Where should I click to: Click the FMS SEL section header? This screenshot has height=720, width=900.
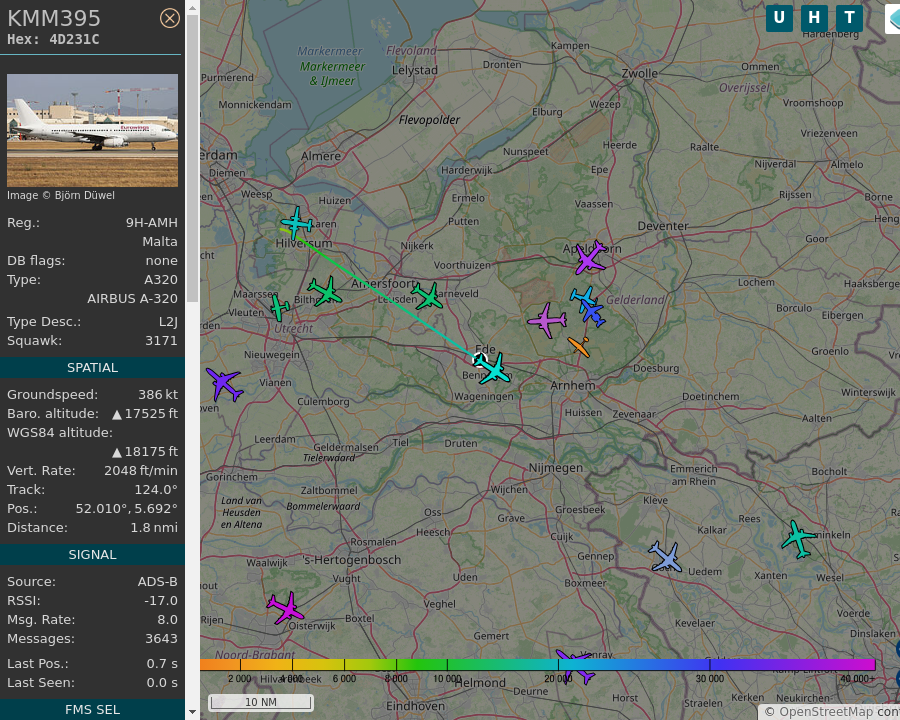tap(92, 710)
